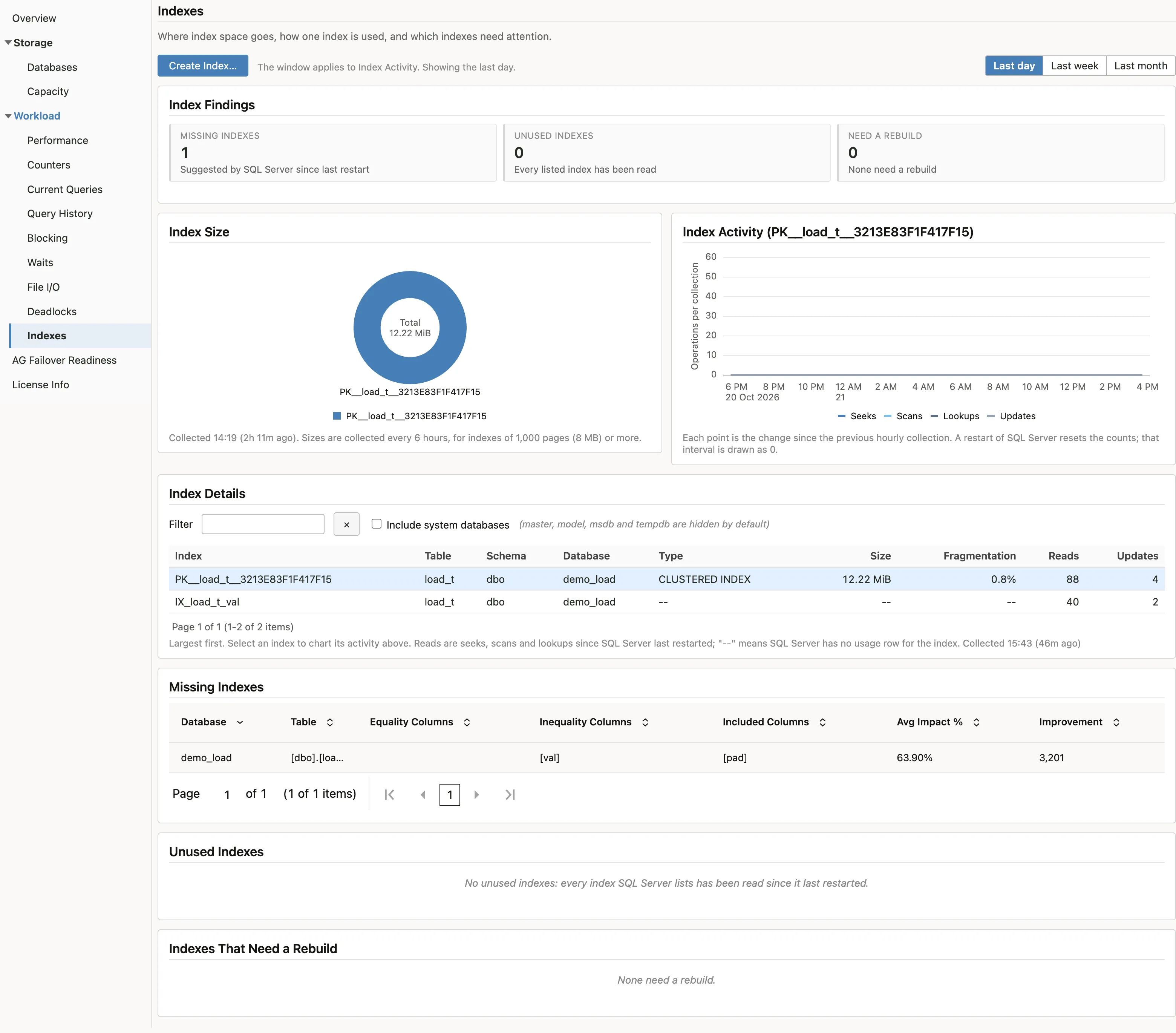This screenshot has height=1033, width=1176.
Task: Sort by Equality Columns sort arrows
Action: pyautogui.click(x=467, y=722)
